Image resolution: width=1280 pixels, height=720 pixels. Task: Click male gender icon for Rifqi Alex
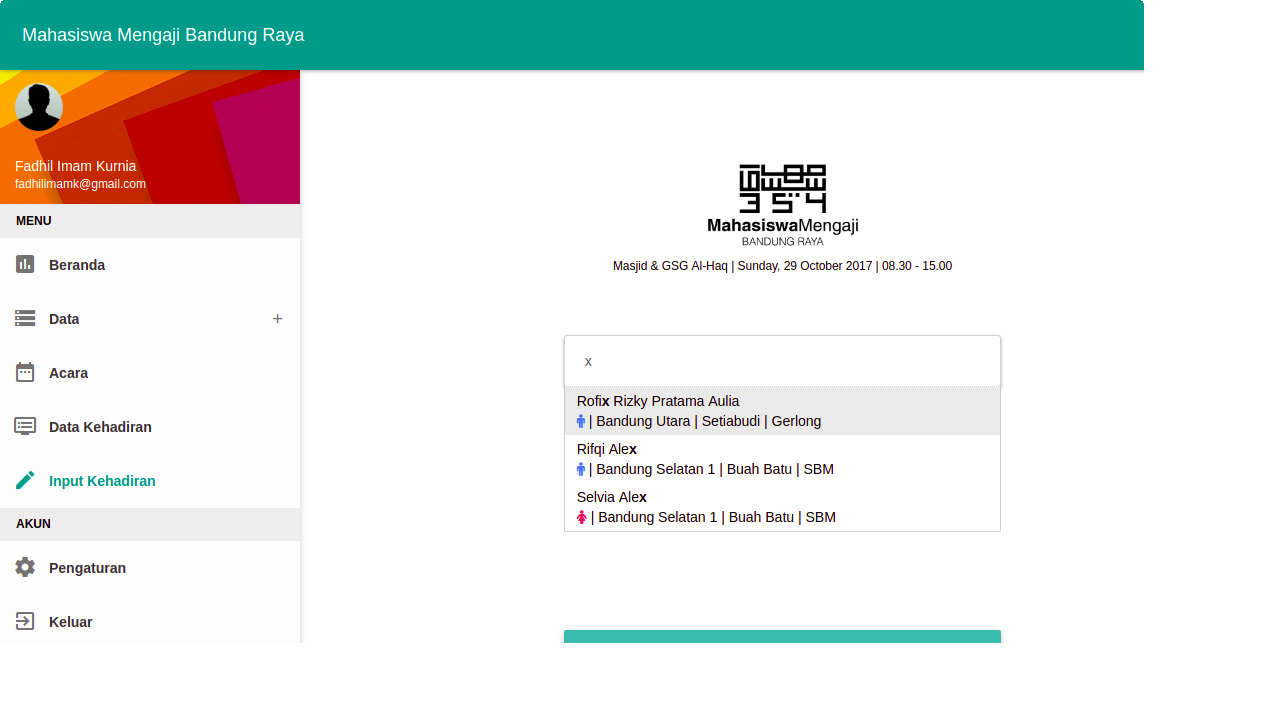pos(581,469)
